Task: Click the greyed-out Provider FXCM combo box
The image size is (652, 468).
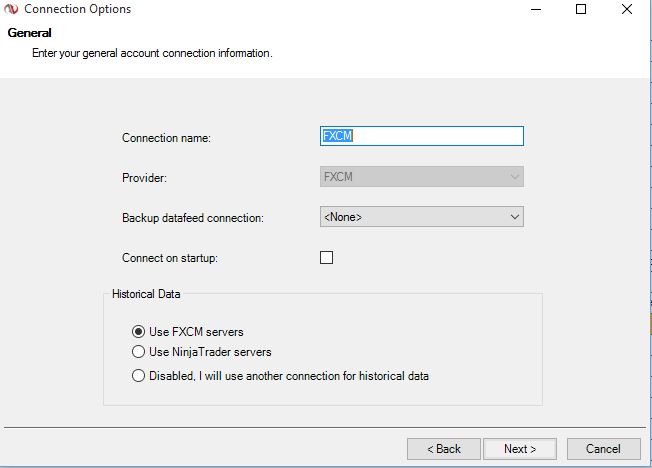Action: (x=421, y=177)
